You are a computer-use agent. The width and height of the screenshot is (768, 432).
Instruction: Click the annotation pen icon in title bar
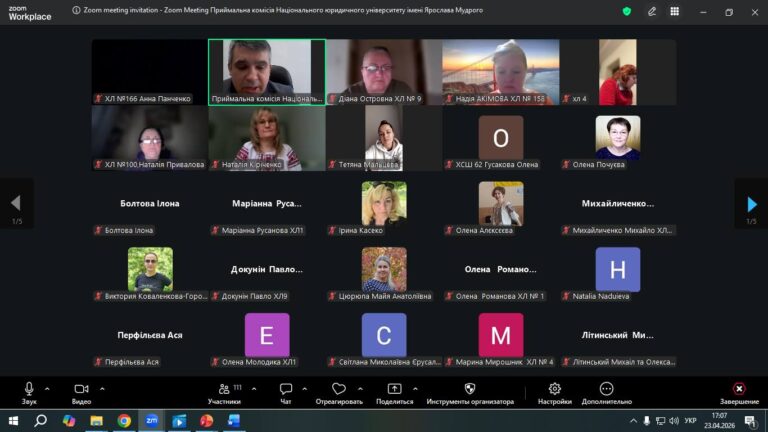pos(652,11)
